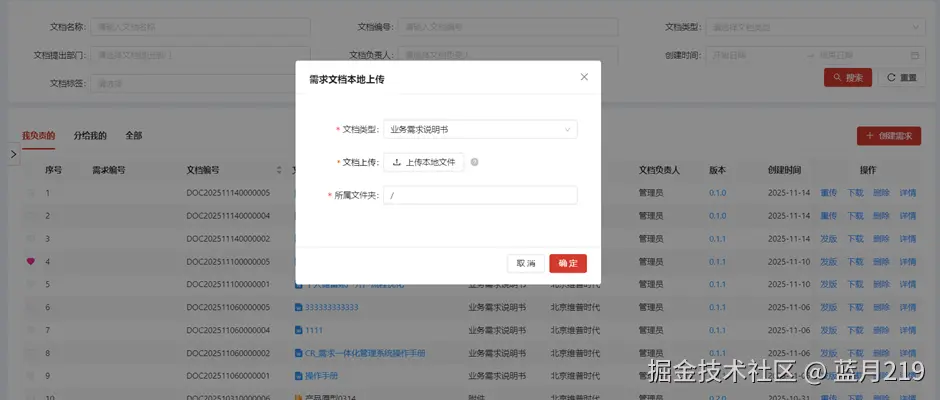The image size is (940, 400).
Task: Click the document icon beside 1111
Action: point(298,330)
